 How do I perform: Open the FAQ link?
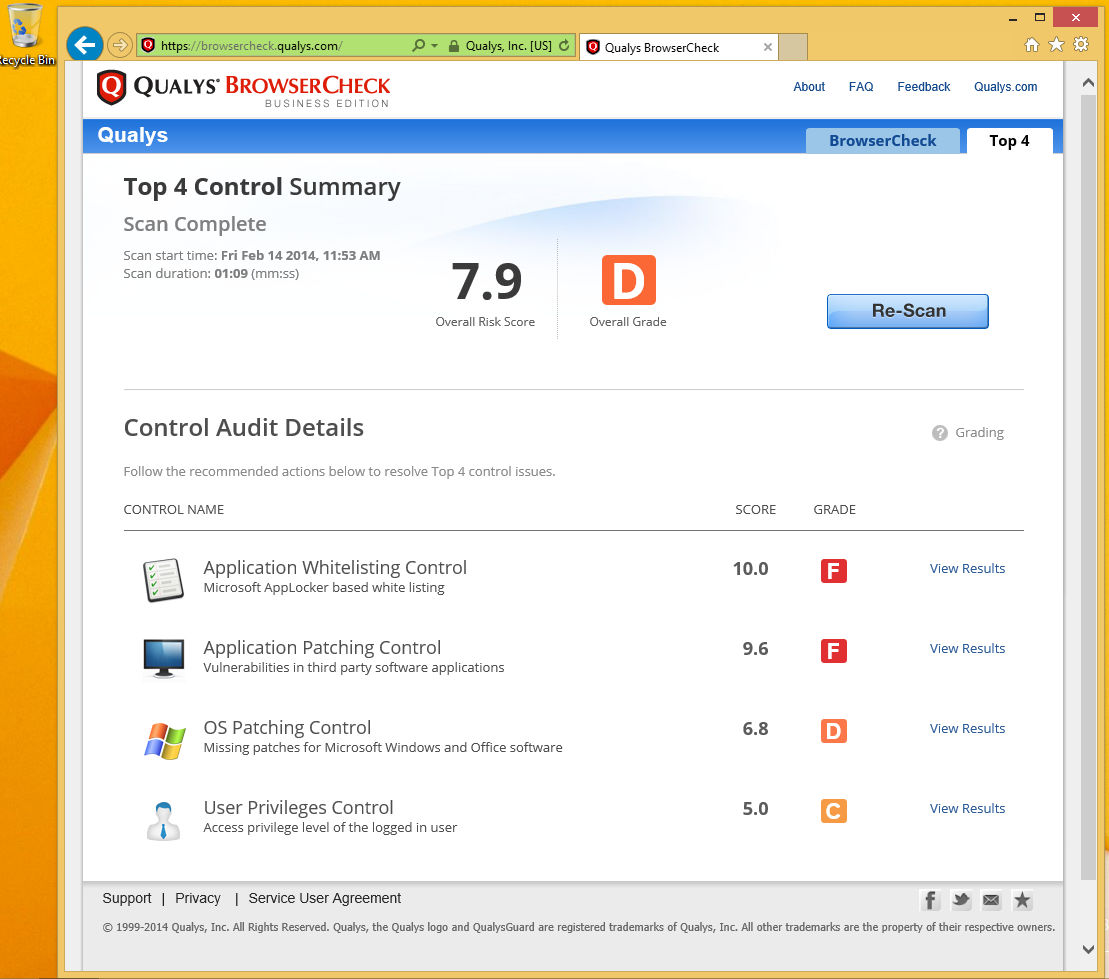[x=861, y=87]
